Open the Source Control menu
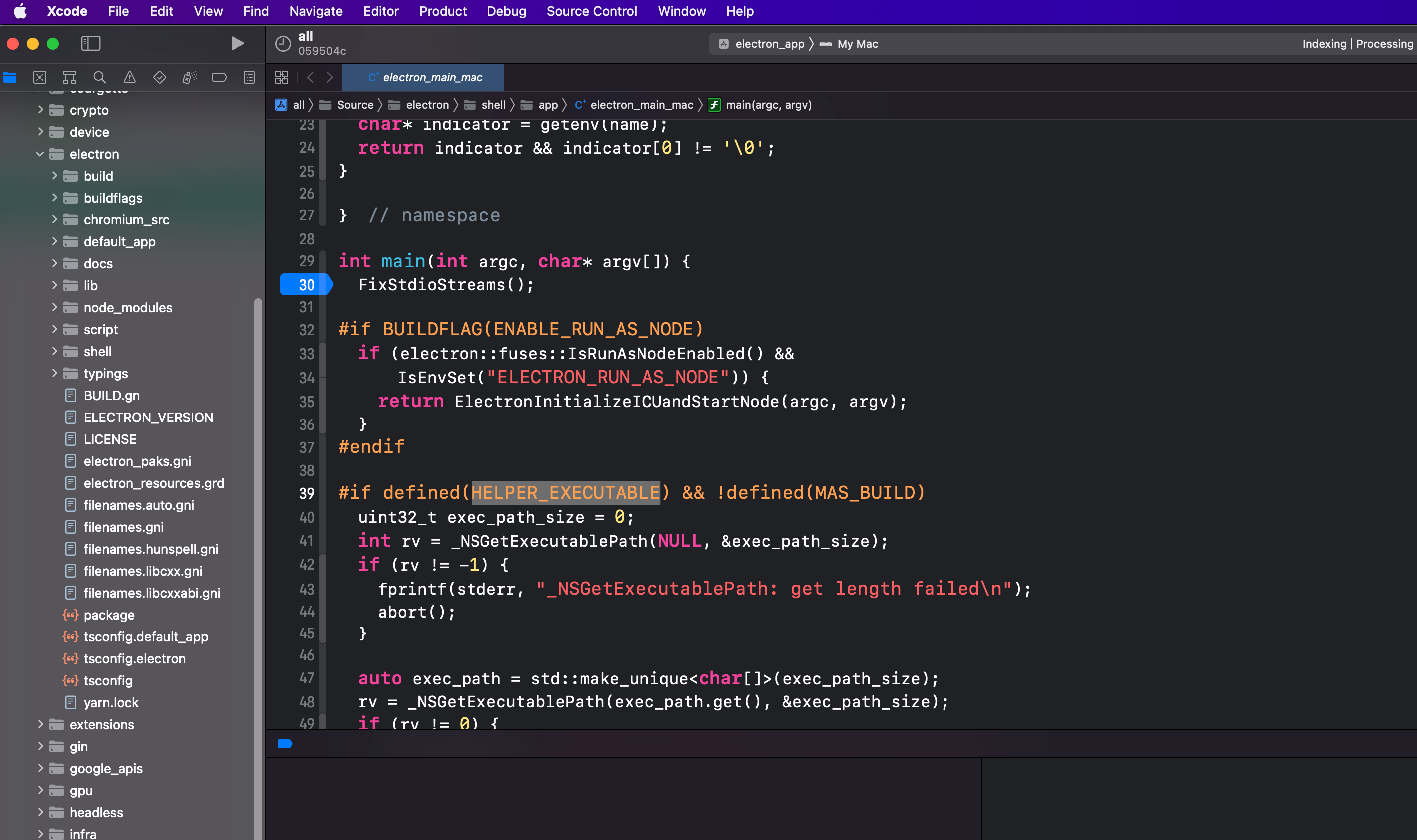 point(592,11)
